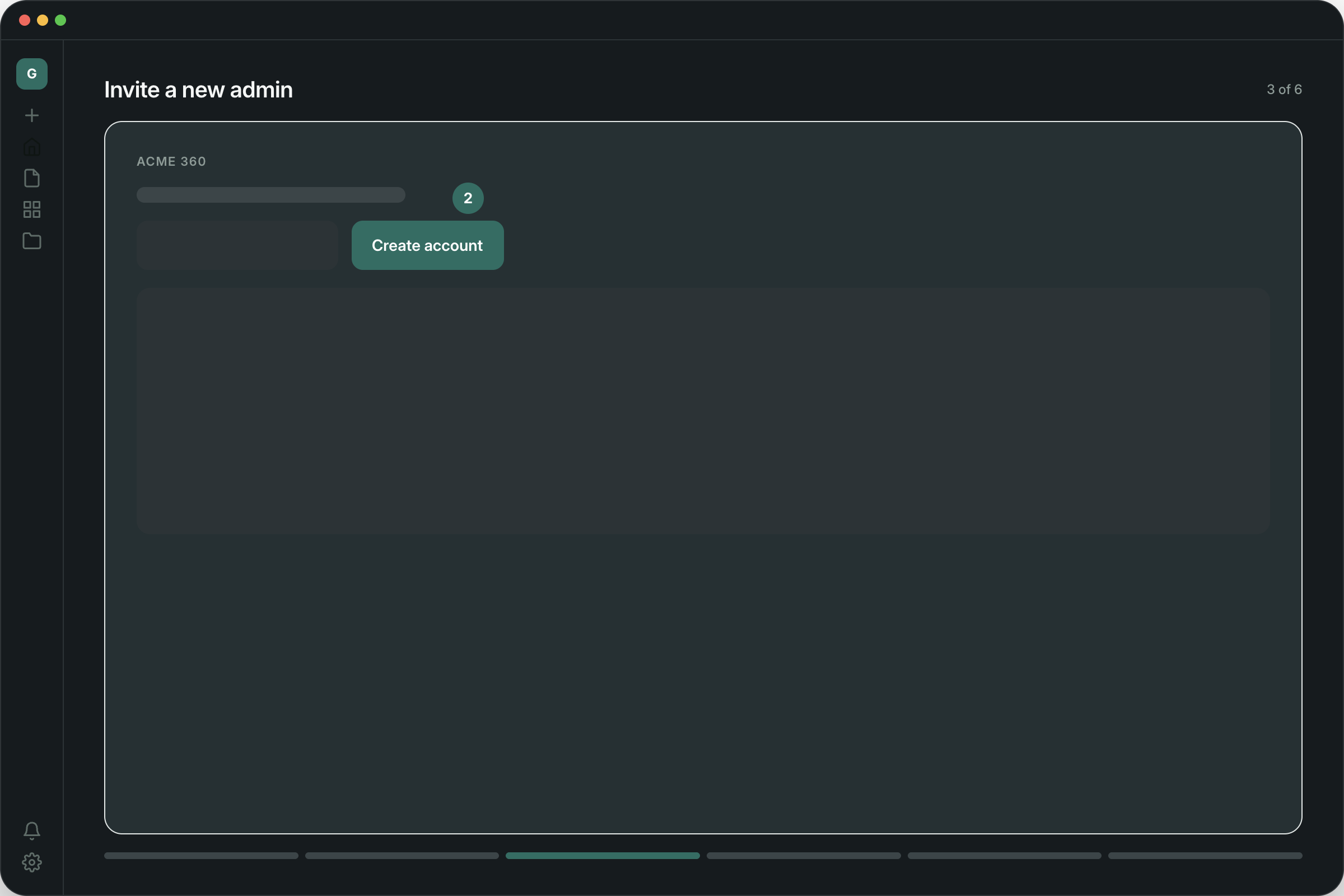
Task: Select the fifth progress segment
Action: pos(1005,856)
